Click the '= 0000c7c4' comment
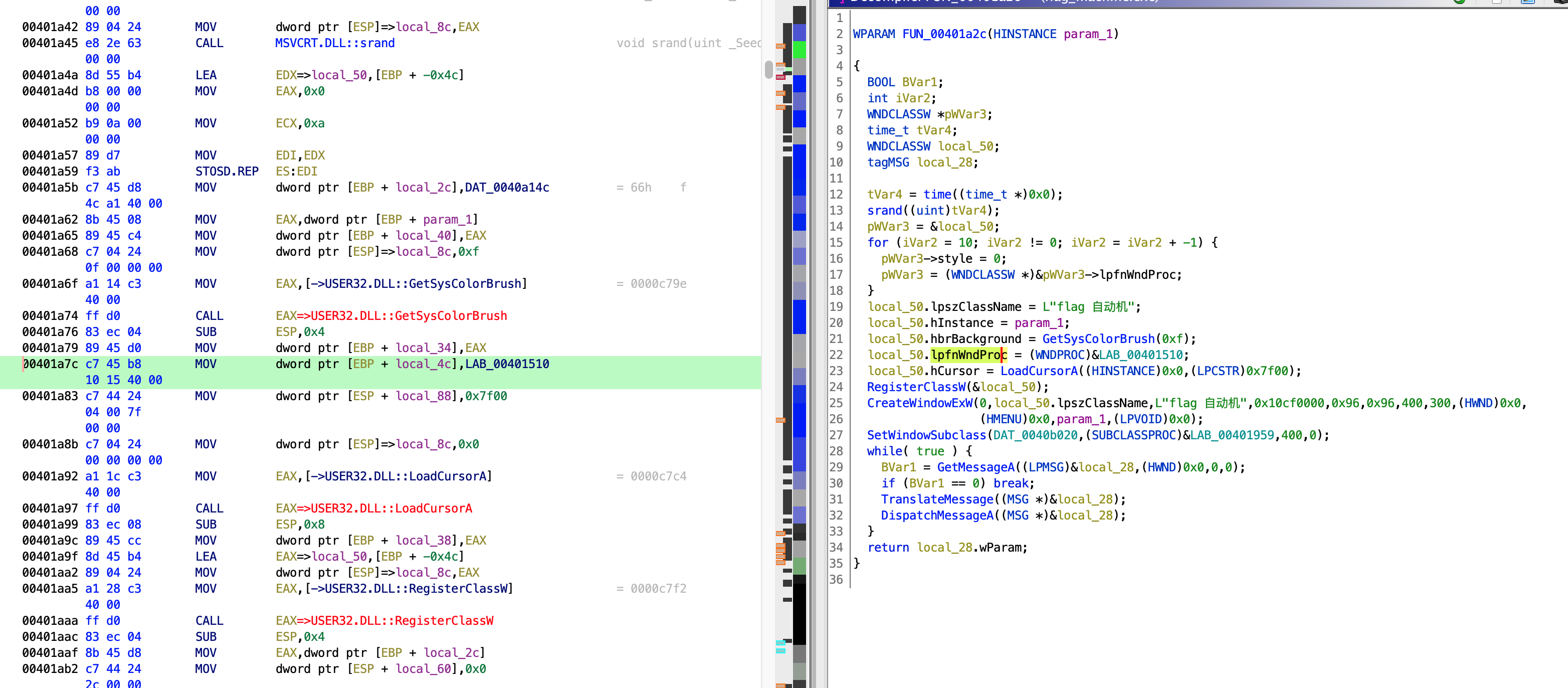The width and height of the screenshot is (1568, 688). tap(651, 476)
